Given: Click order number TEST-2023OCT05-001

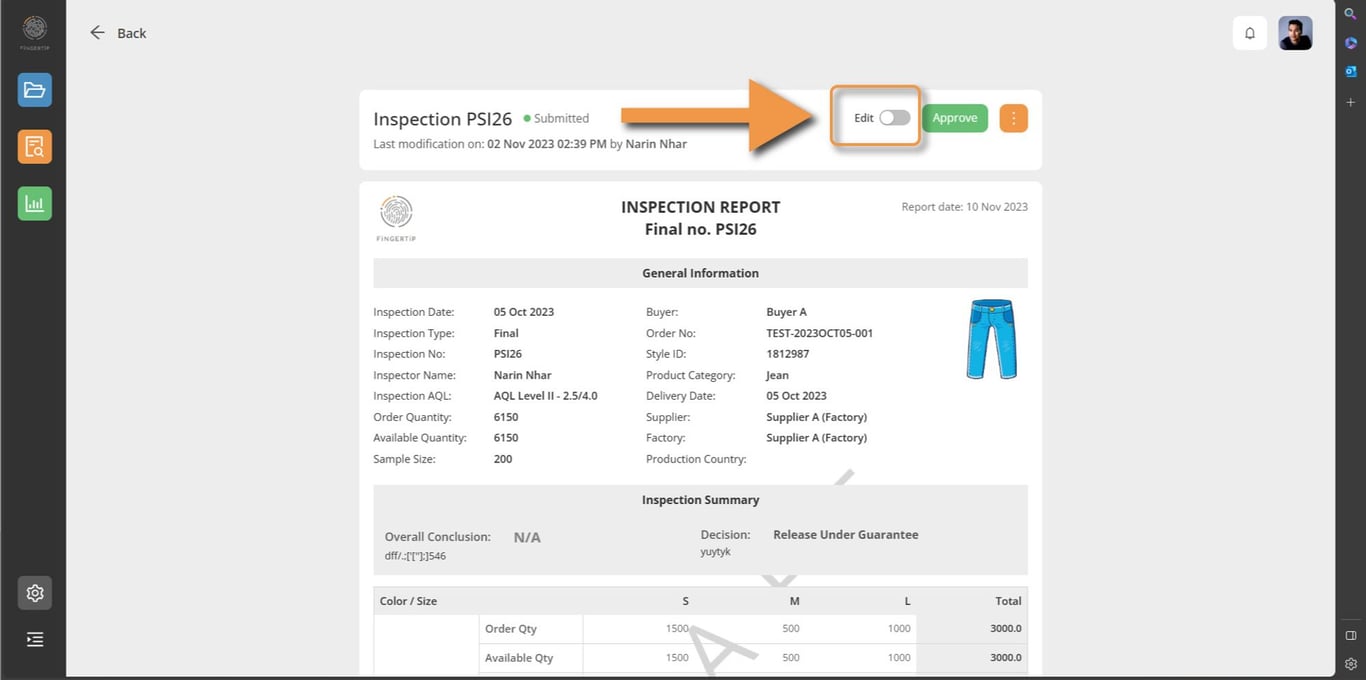Looking at the screenshot, I should coord(819,333).
